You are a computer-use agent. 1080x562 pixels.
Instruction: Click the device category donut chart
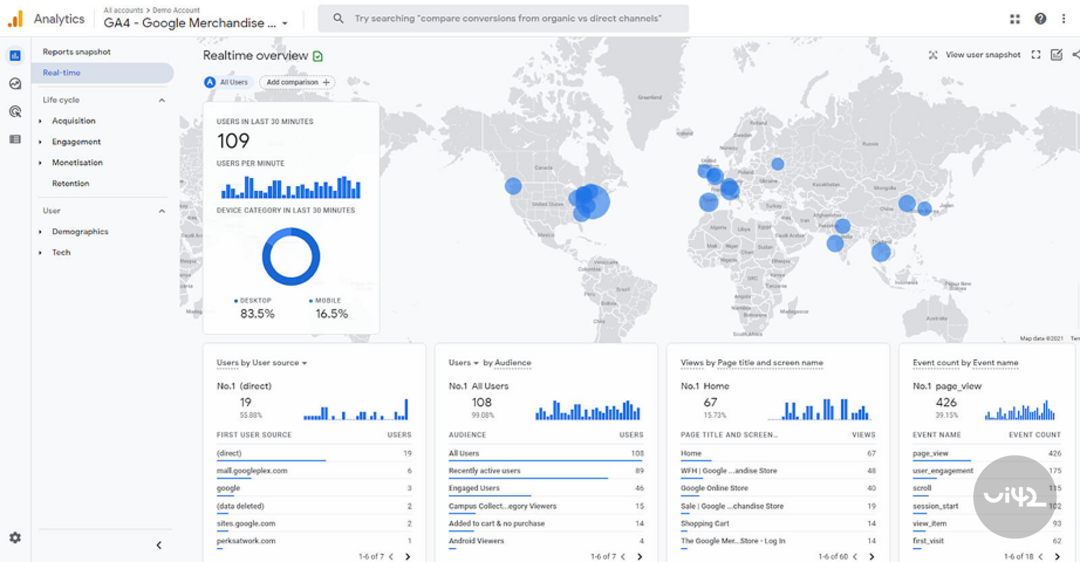291,257
